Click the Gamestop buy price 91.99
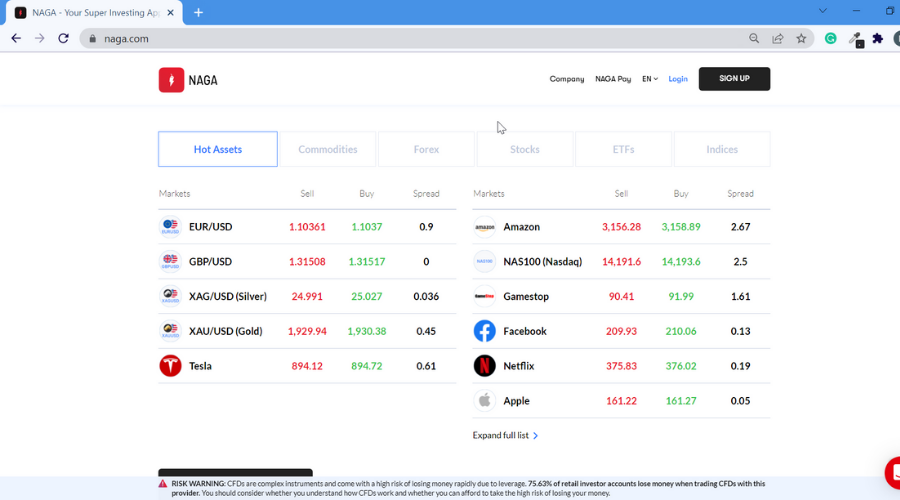 coord(681,296)
